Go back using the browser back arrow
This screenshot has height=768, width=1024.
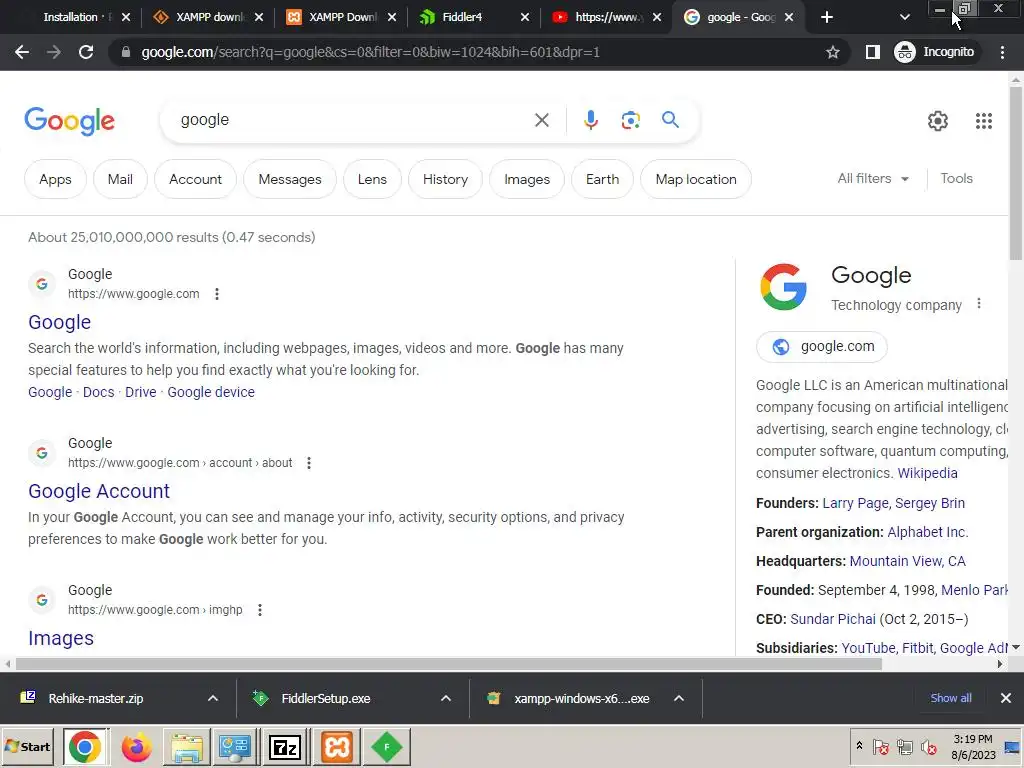click(x=22, y=52)
